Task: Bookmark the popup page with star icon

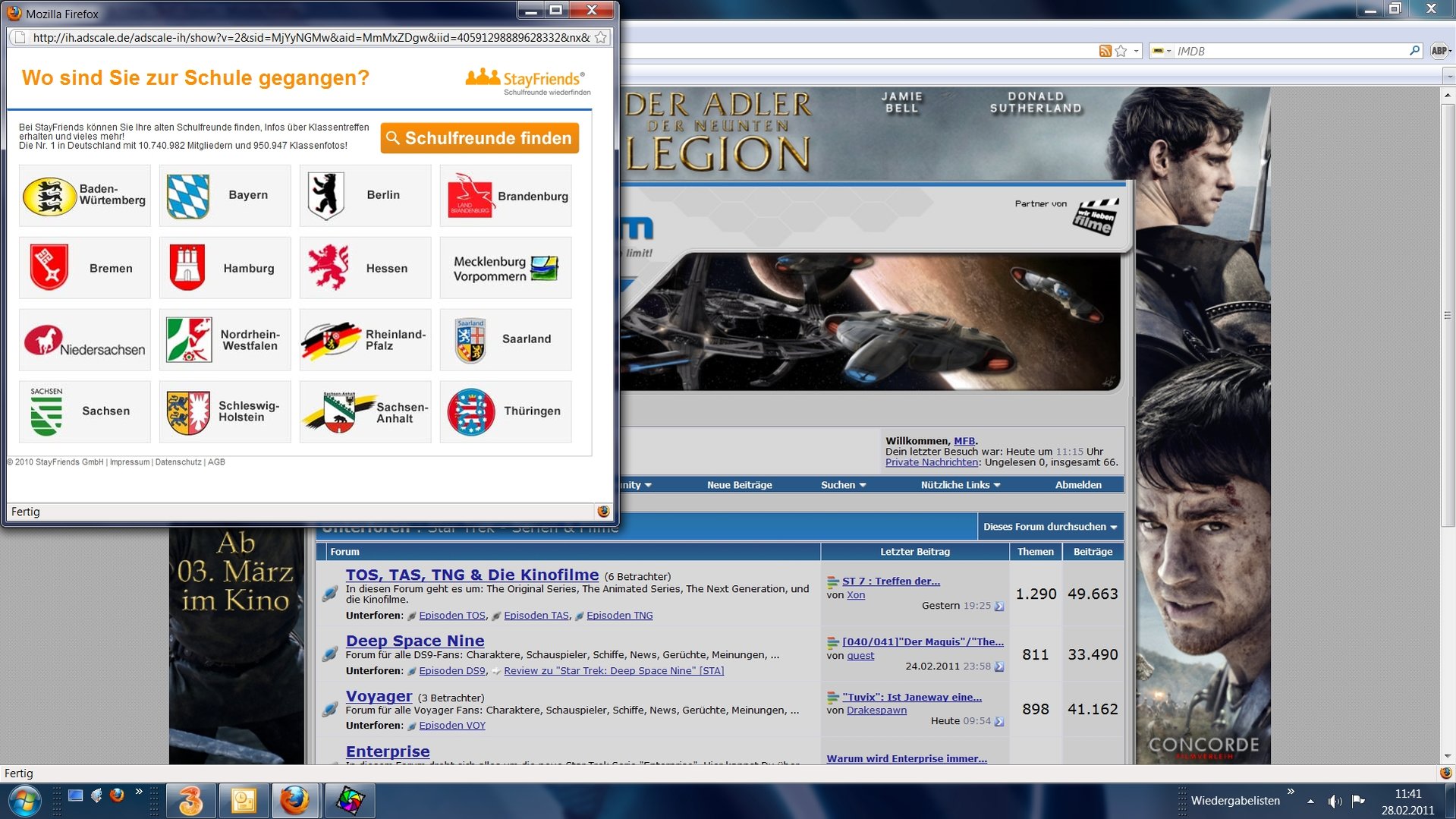Action: 601,38
